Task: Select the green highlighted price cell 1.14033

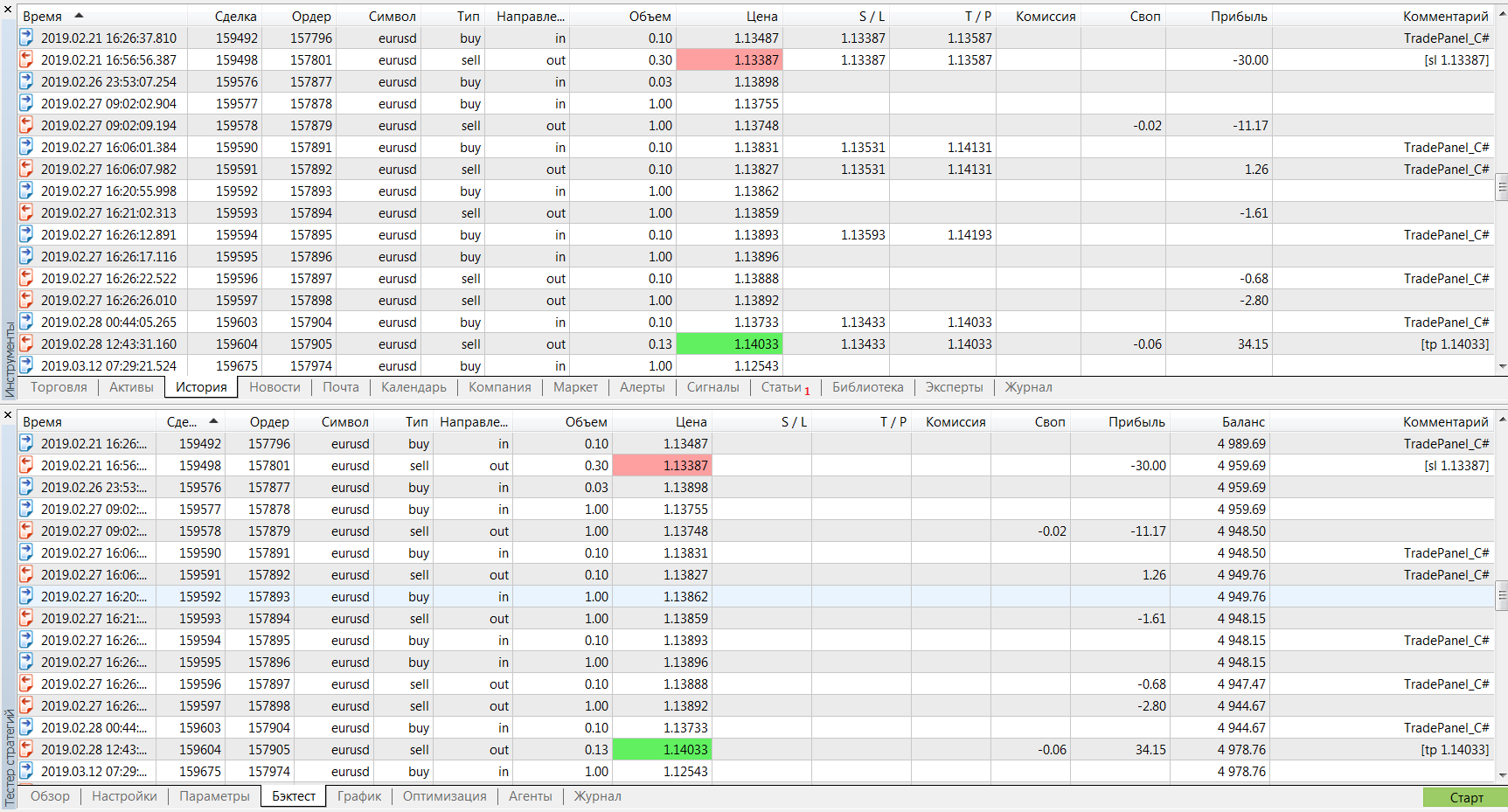Action: [731, 344]
